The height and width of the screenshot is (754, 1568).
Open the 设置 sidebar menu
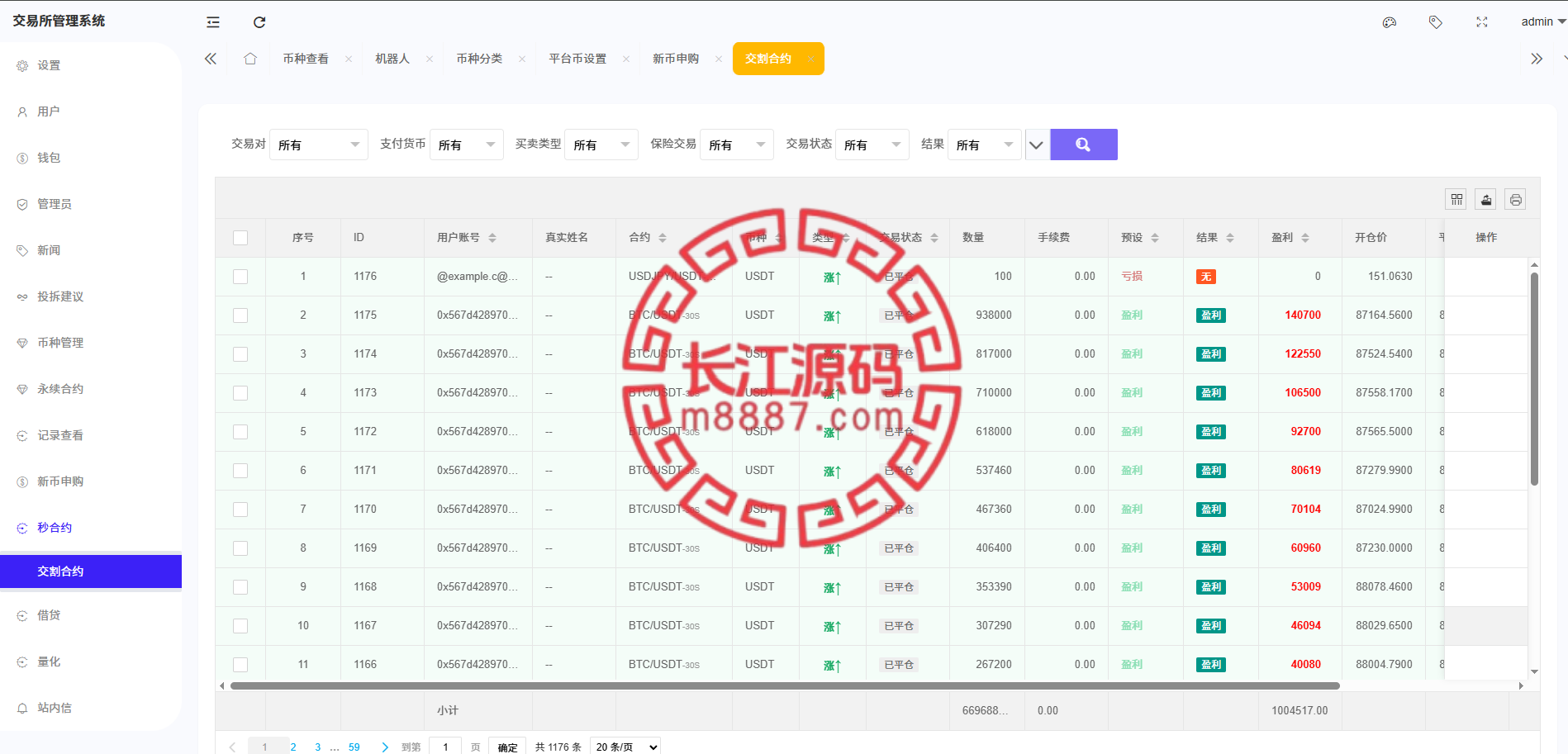point(91,65)
